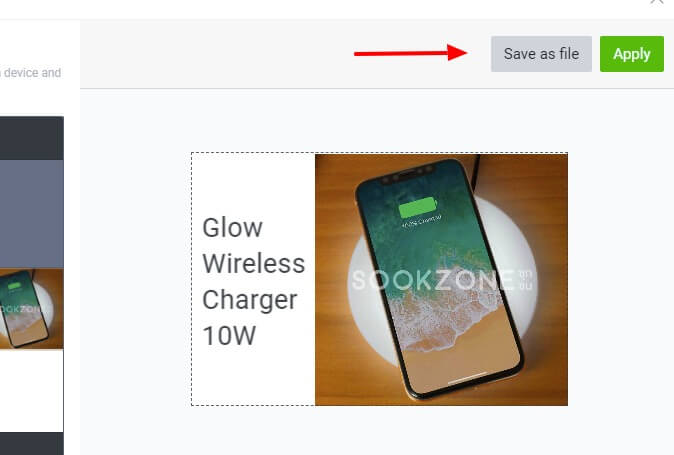Click the blue-gray area of left preview
Viewport: 674px width, 455px height.
tap(32, 214)
